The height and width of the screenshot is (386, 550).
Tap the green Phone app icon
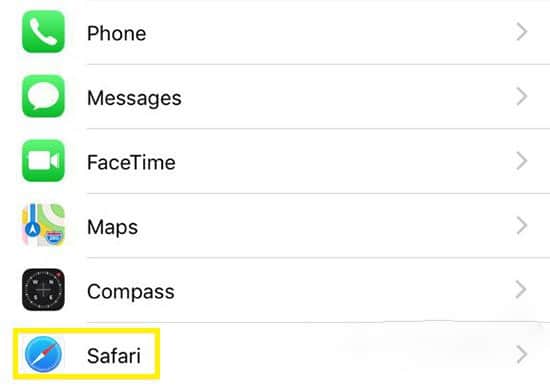[x=43, y=32]
